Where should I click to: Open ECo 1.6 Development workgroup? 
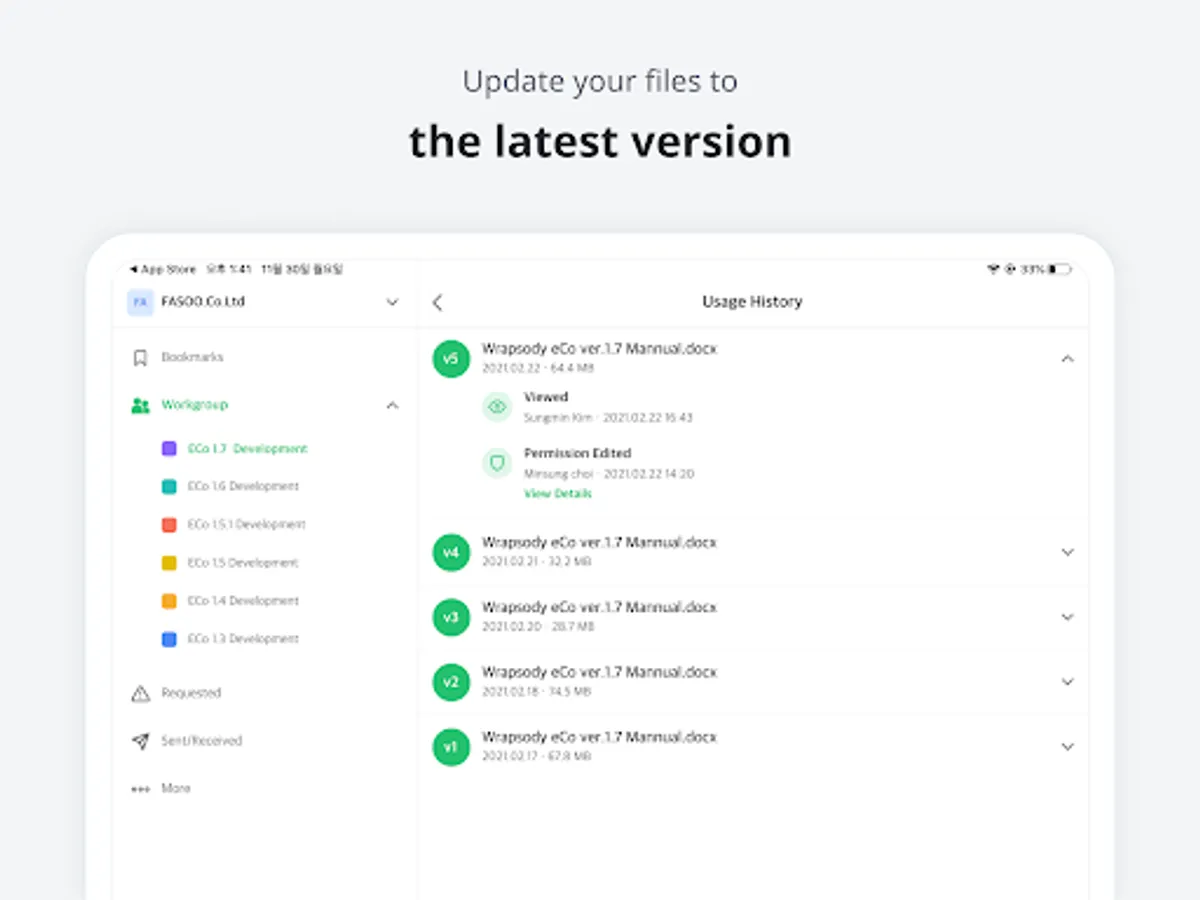coord(243,486)
